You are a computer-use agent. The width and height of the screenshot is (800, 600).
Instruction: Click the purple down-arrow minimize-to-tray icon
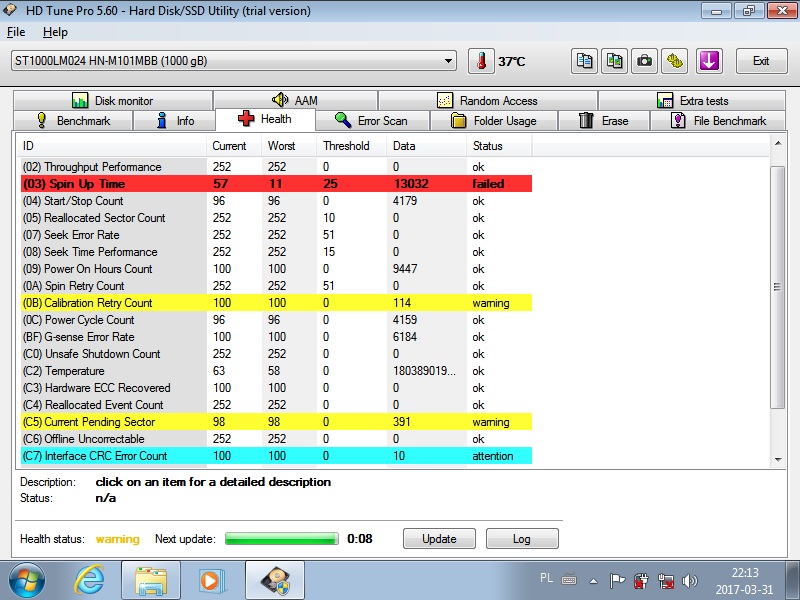pyautogui.click(x=709, y=61)
